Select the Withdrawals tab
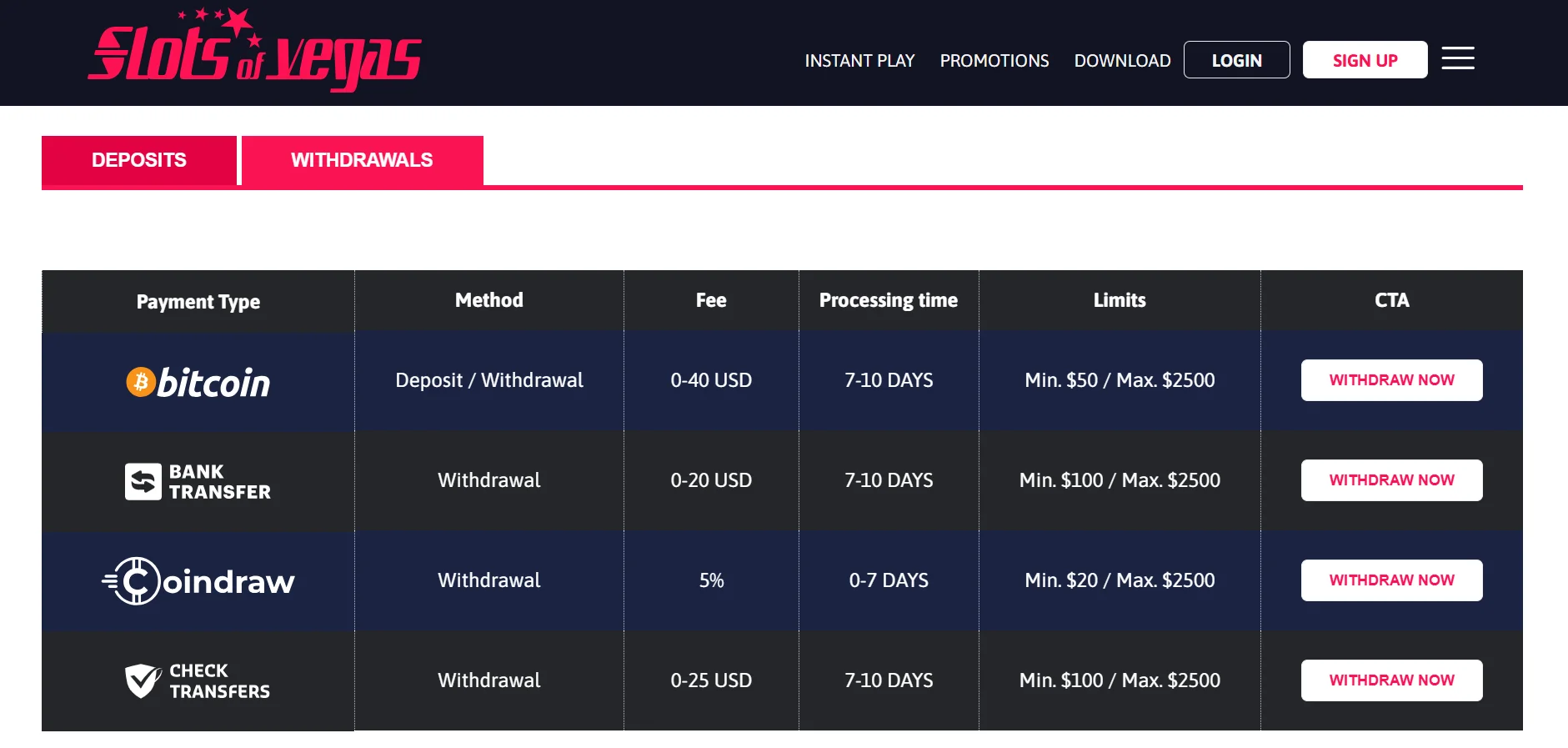Viewport: 1568px width, 748px height. tap(362, 160)
